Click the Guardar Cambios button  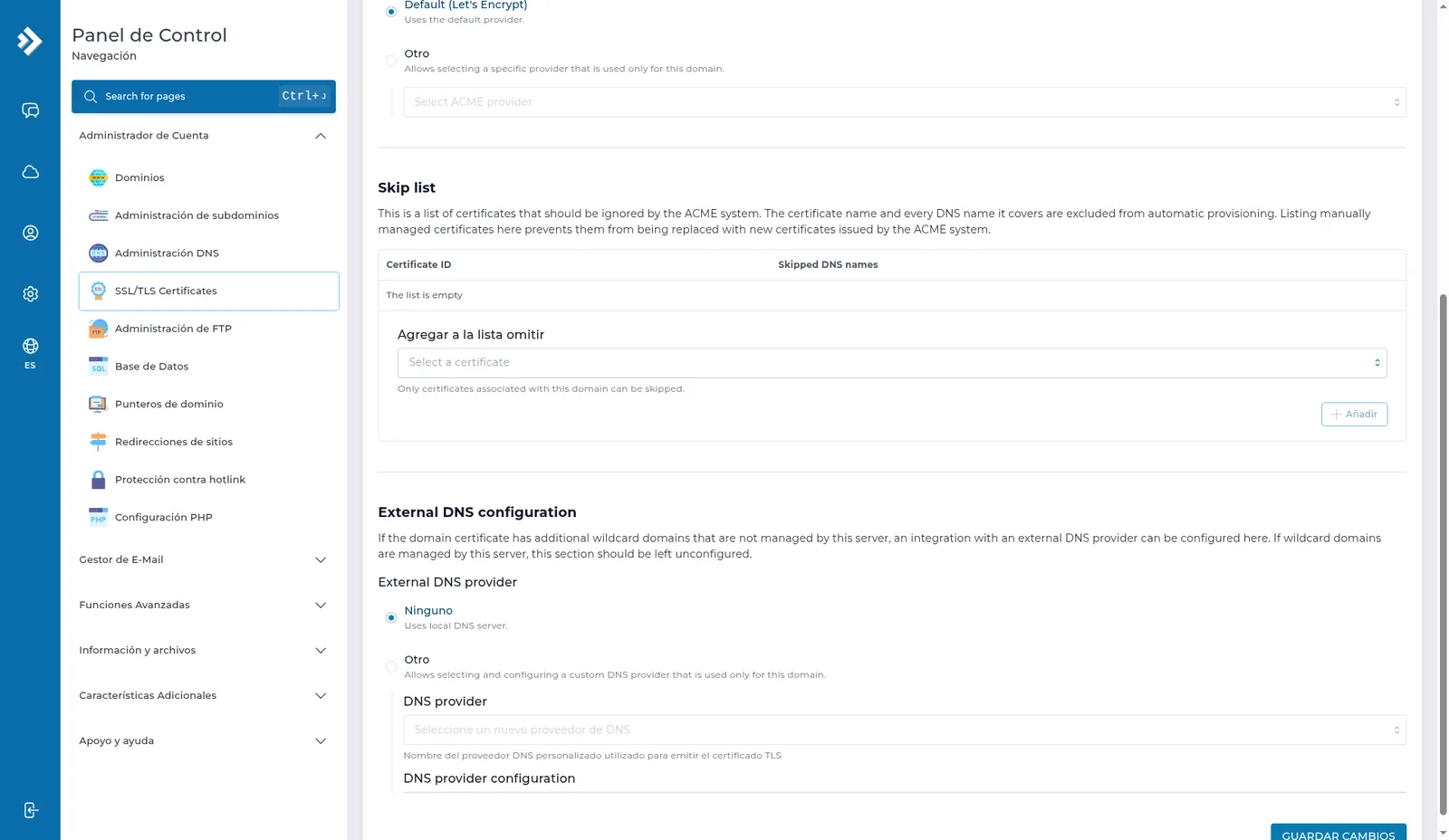[1339, 832]
